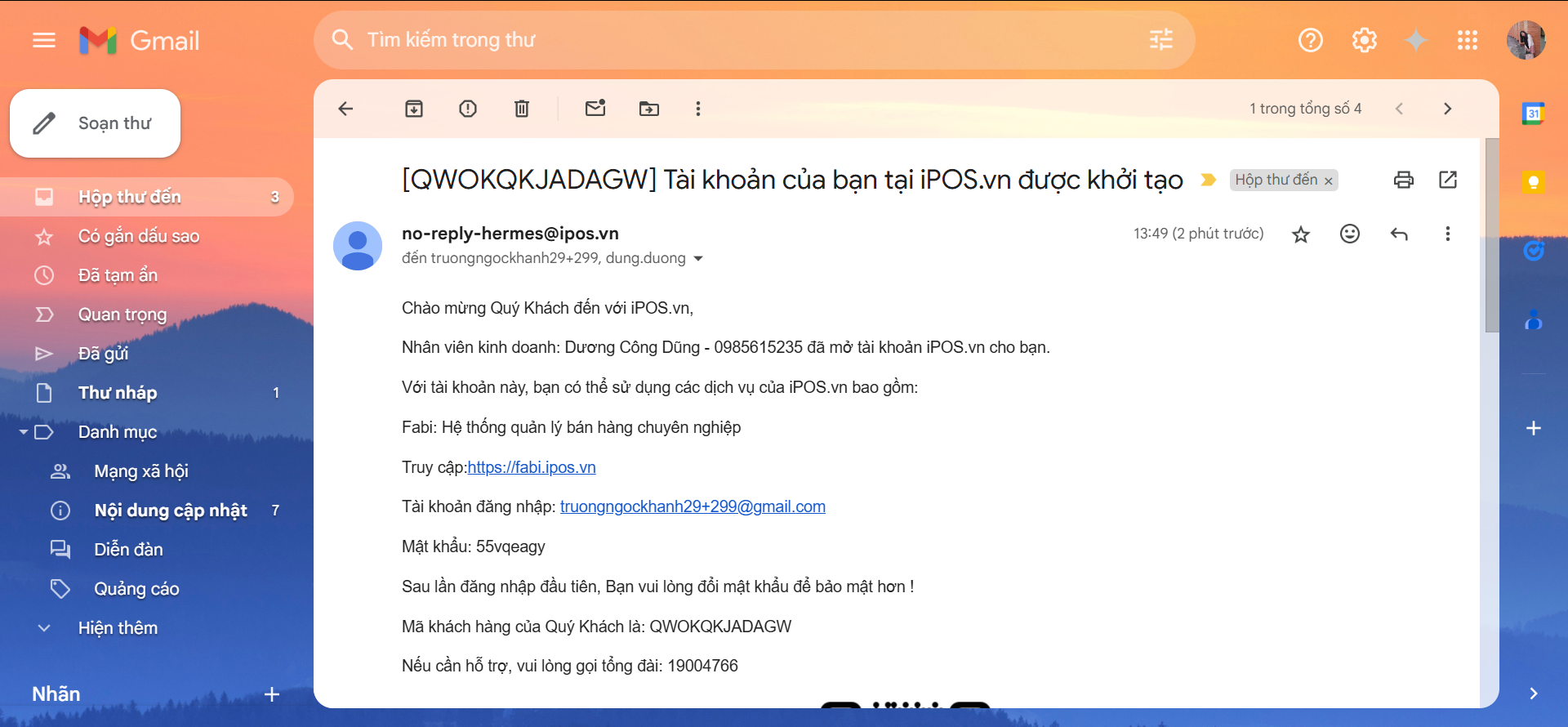Expand recipient details arrow
This screenshot has width=1568, height=727.
(698, 259)
